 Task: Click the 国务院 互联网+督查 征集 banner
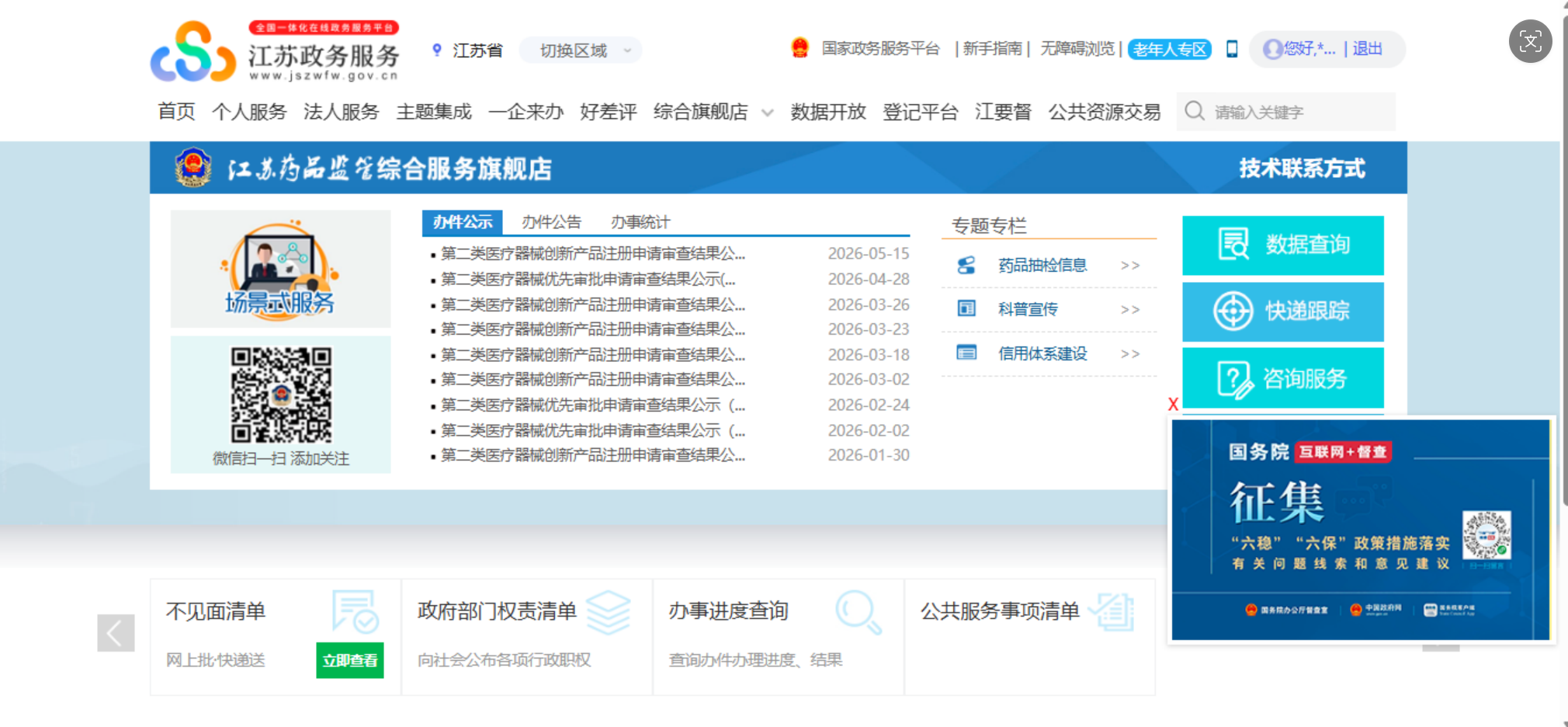(1361, 530)
